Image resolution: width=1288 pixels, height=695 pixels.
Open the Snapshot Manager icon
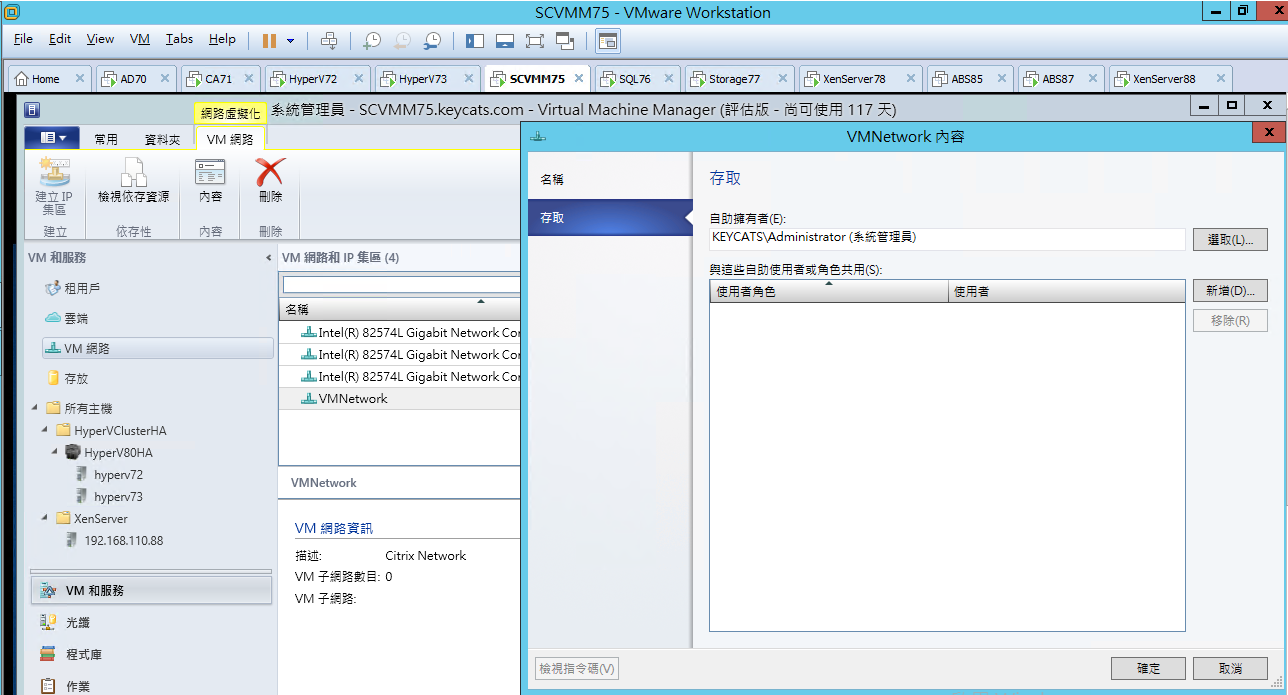coord(432,40)
